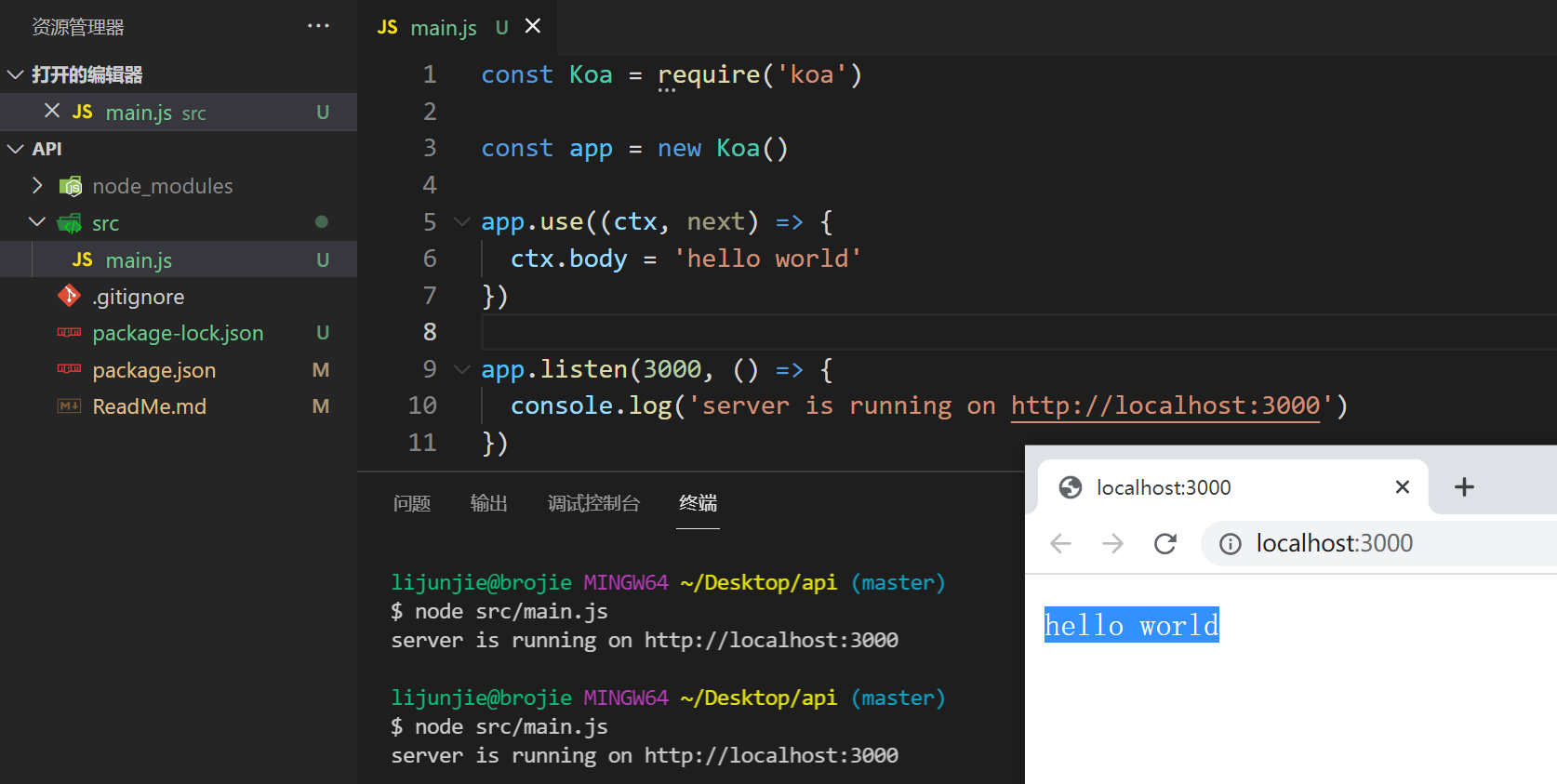The image size is (1557, 784).
Task: Click the untracked U badge of package-lock.json
Action: [323, 333]
